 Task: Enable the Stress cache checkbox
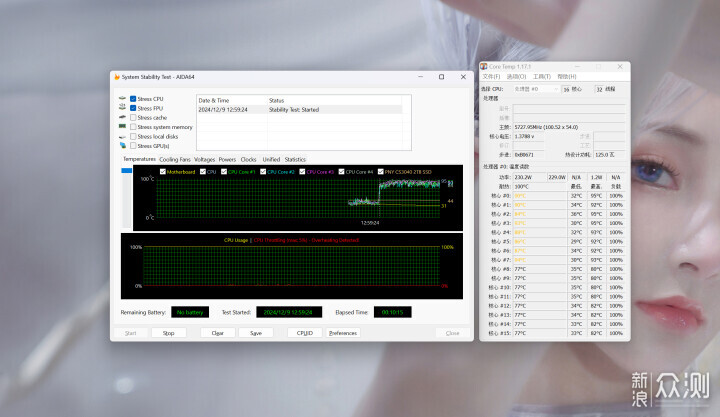tap(133, 117)
